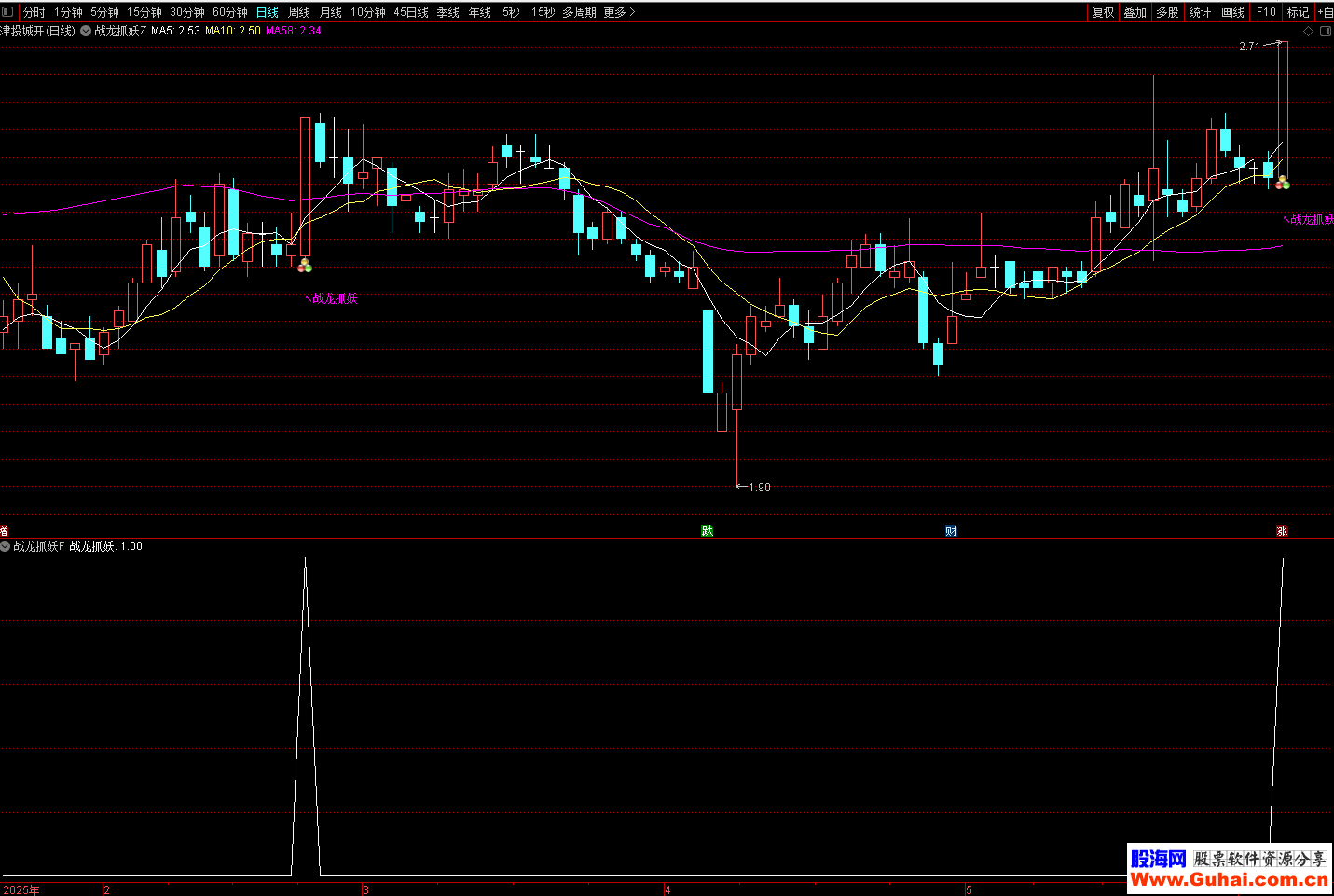This screenshot has height=896, width=1334.
Task: Switch to 季线 quarterly chart
Action: click(x=448, y=12)
